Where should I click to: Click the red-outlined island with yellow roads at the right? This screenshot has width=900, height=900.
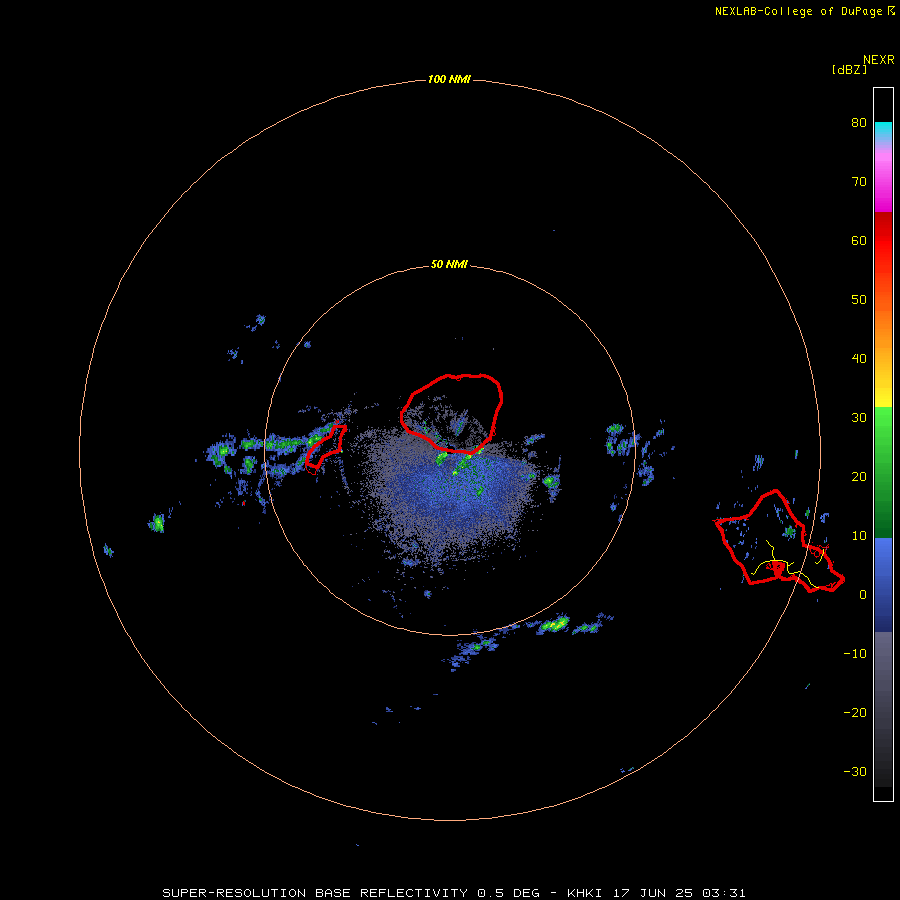point(779,541)
